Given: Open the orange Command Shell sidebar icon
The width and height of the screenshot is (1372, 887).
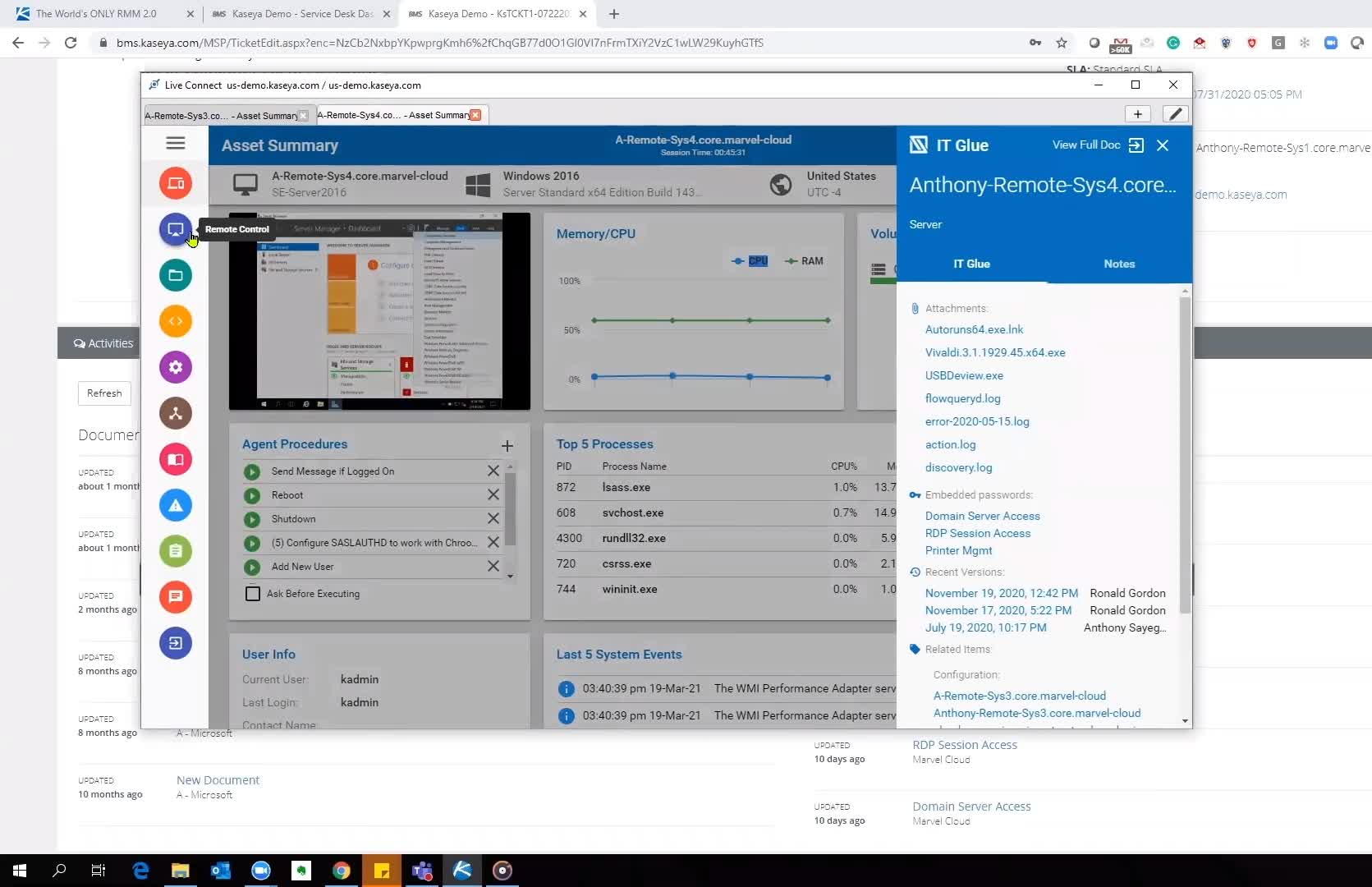Looking at the screenshot, I should 176,321.
